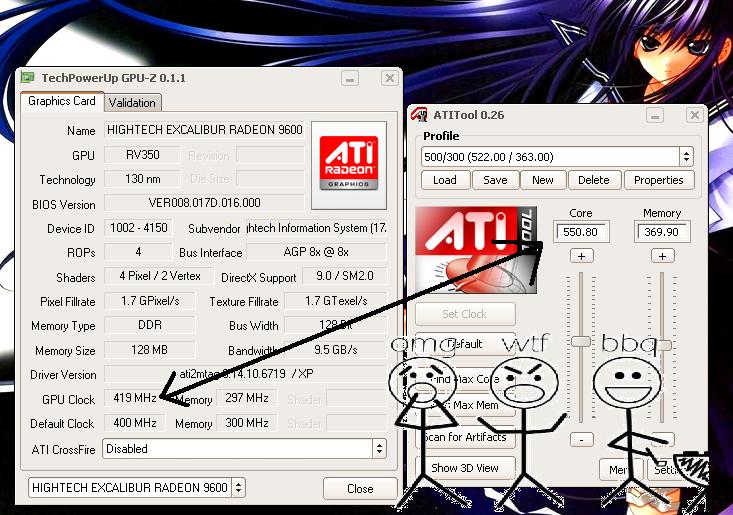Select the Graphics Card tab

click(62, 101)
